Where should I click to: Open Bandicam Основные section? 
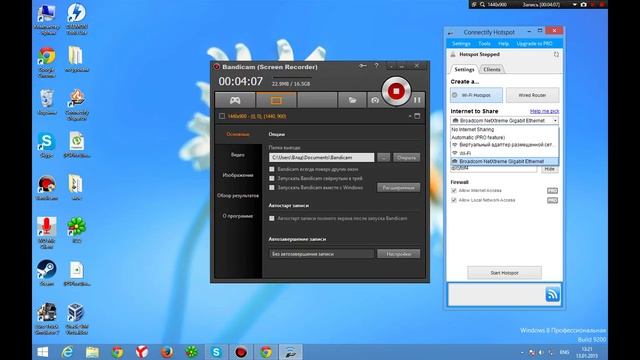[238, 134]
